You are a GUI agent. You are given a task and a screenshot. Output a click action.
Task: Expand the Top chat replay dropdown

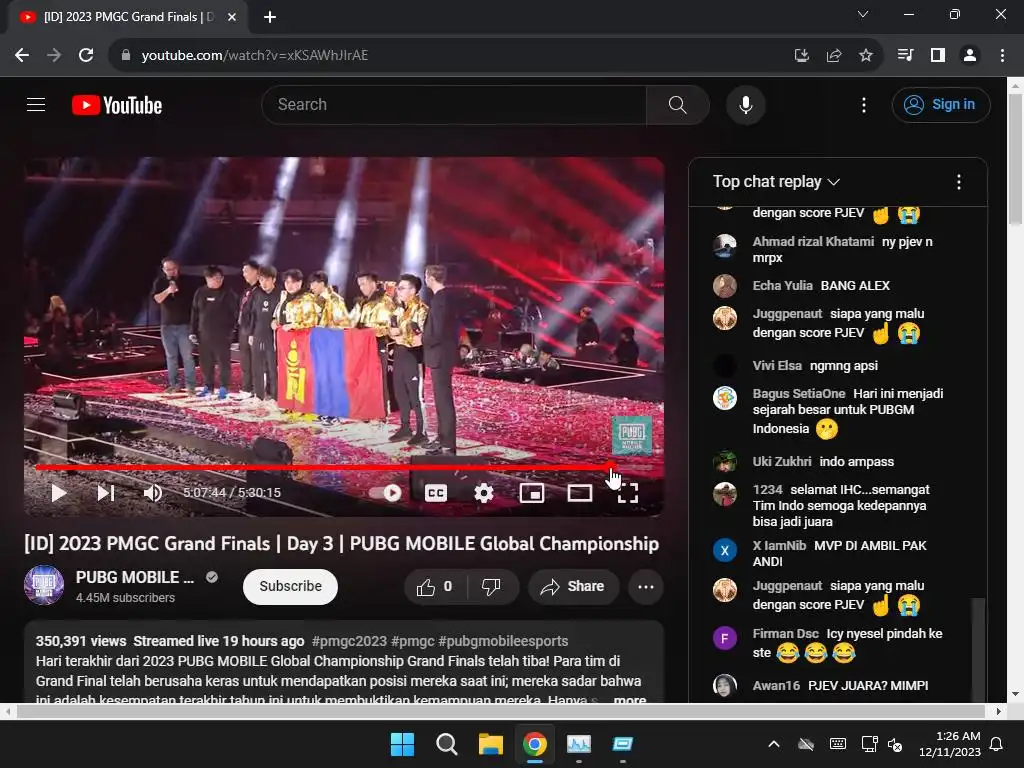776,182
